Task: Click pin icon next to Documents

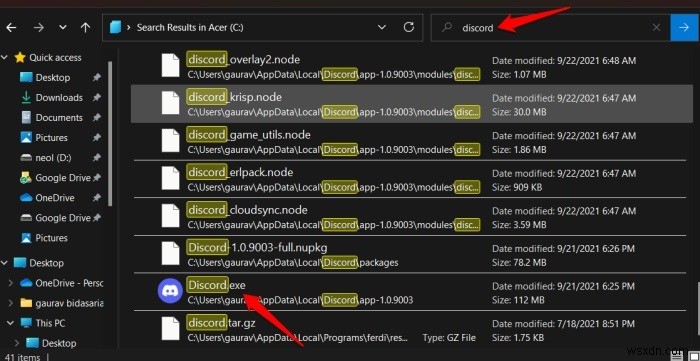Action: (x=96, y=118)
